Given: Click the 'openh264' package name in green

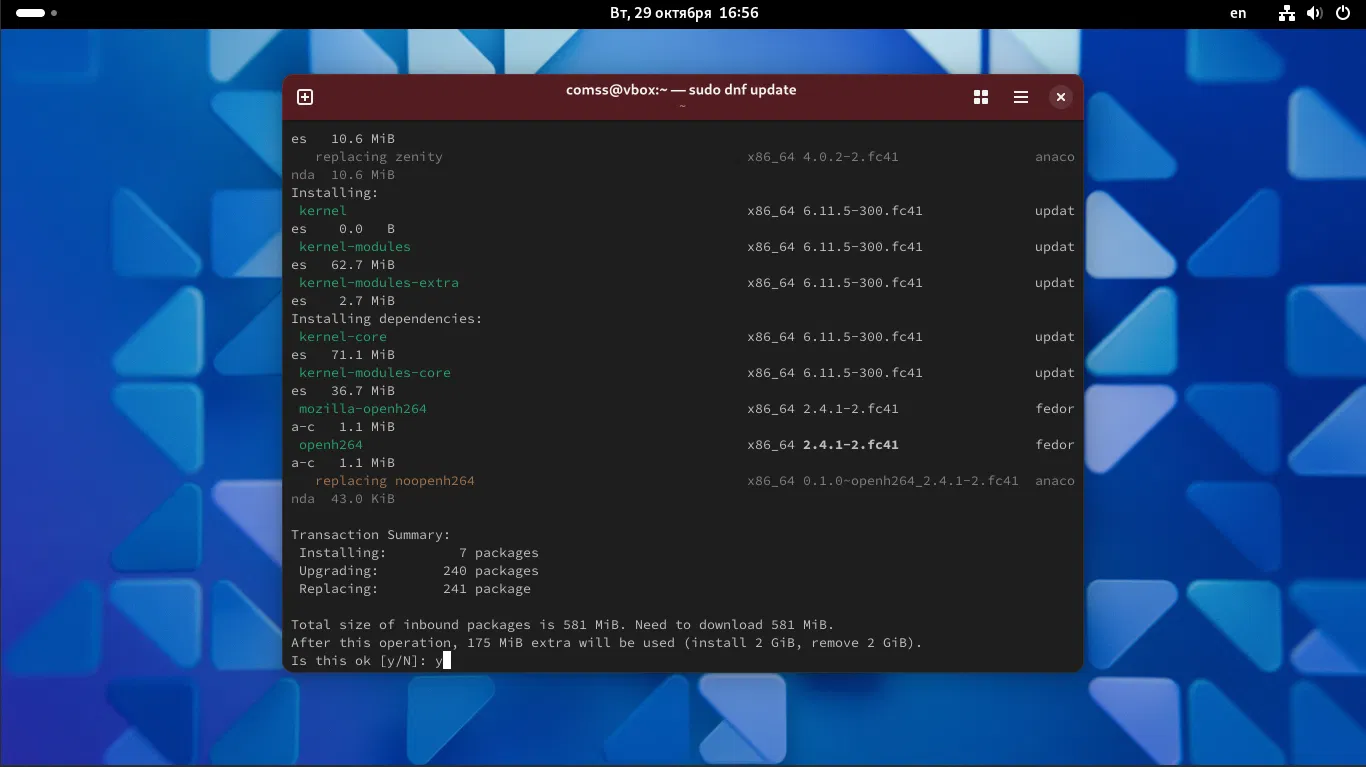Looking at the screenshot, I should pos(331,445).
